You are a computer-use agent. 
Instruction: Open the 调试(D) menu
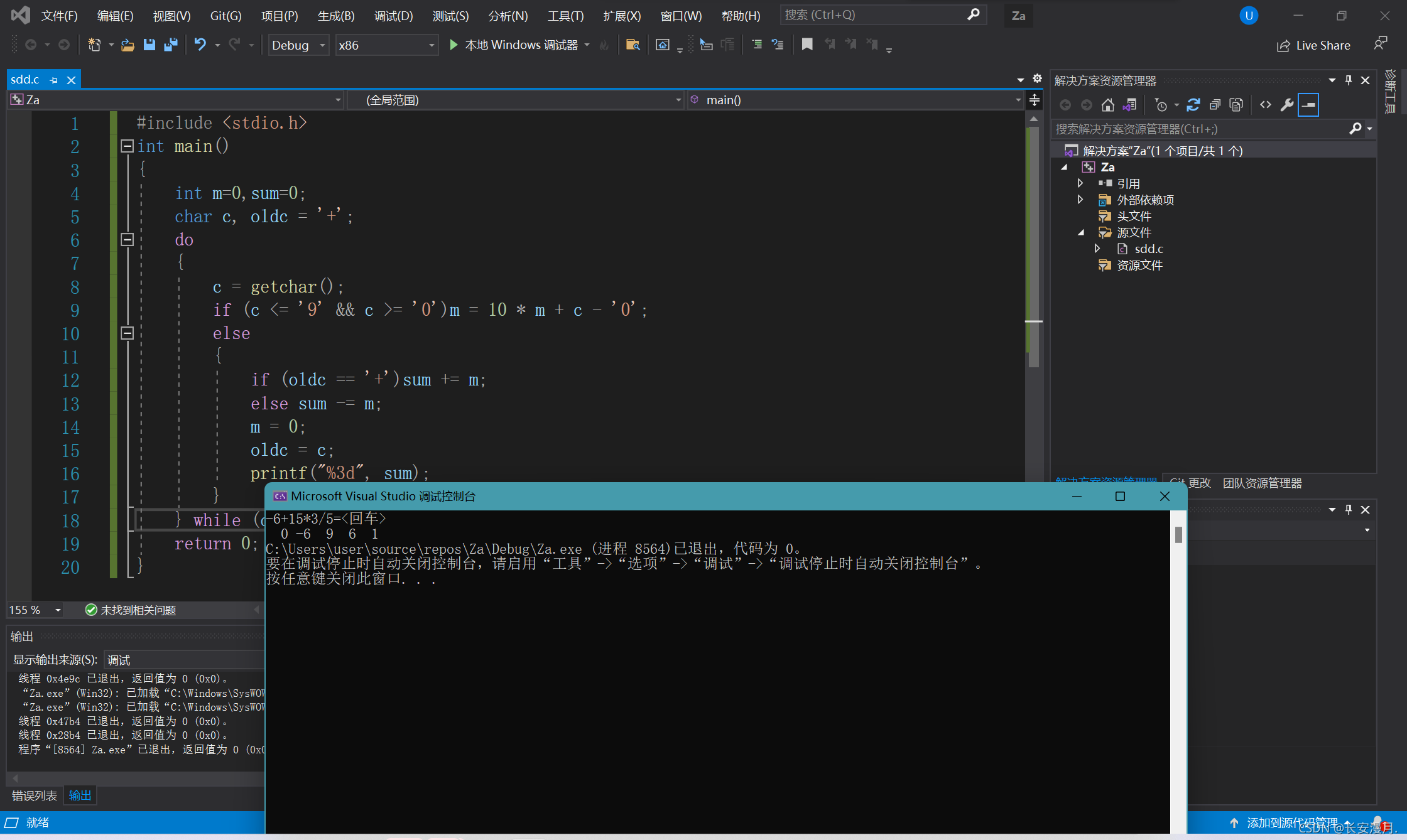tap(393, 16)
